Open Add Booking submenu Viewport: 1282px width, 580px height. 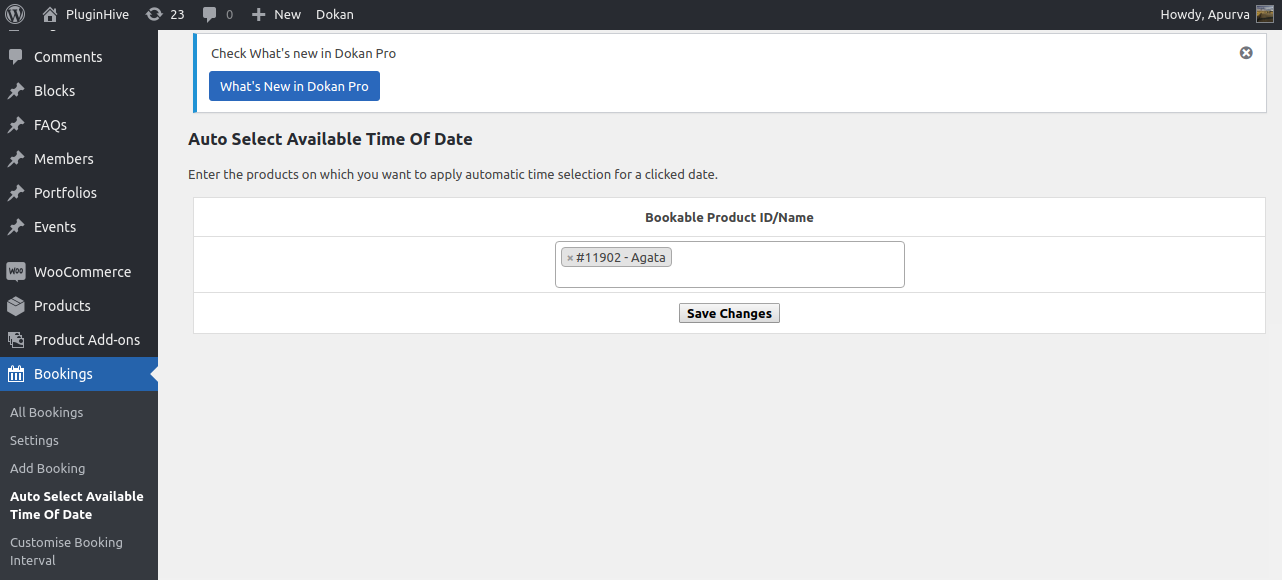(48, 468)
